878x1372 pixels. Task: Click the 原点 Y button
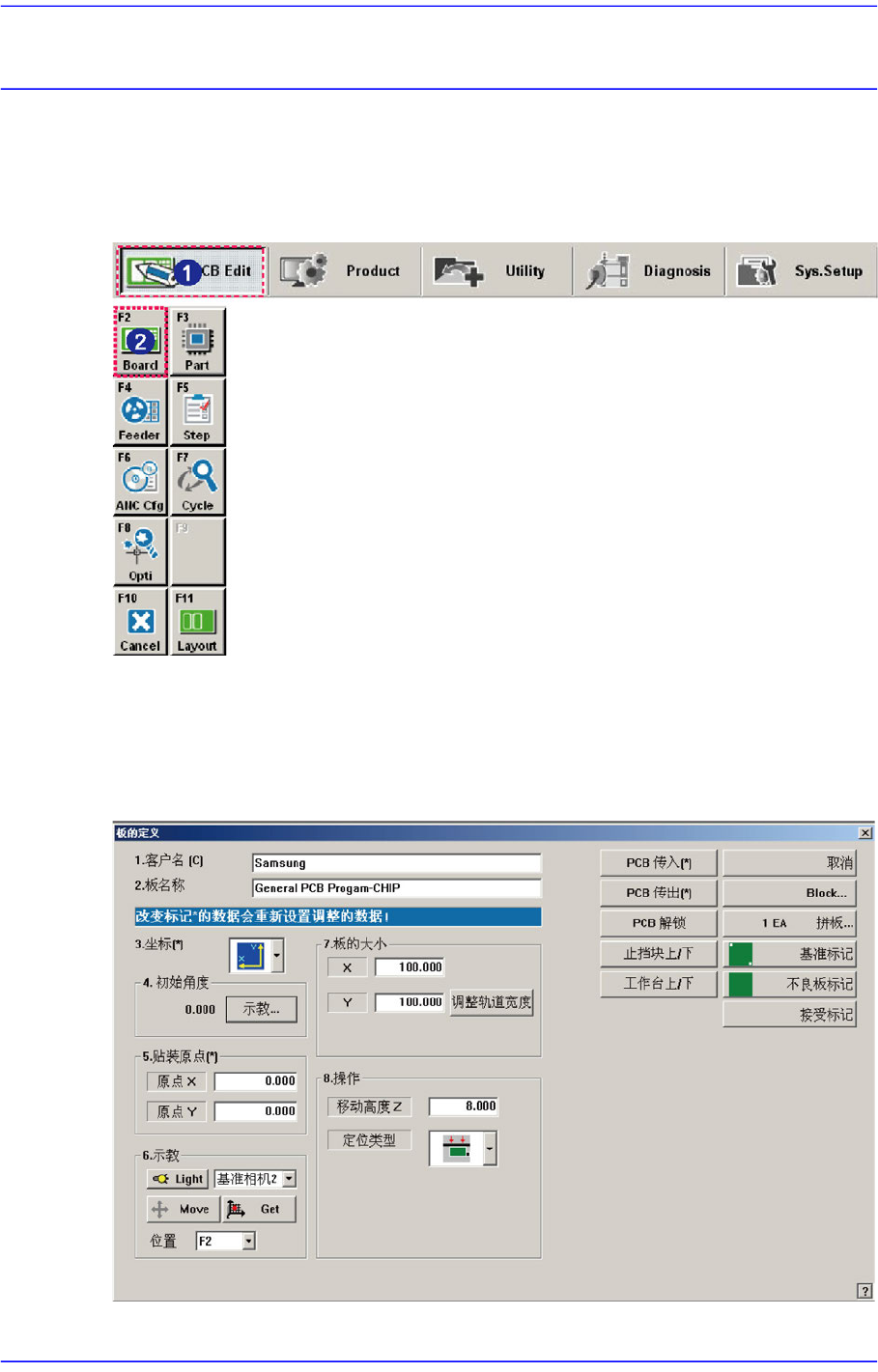coord(177,1111)
